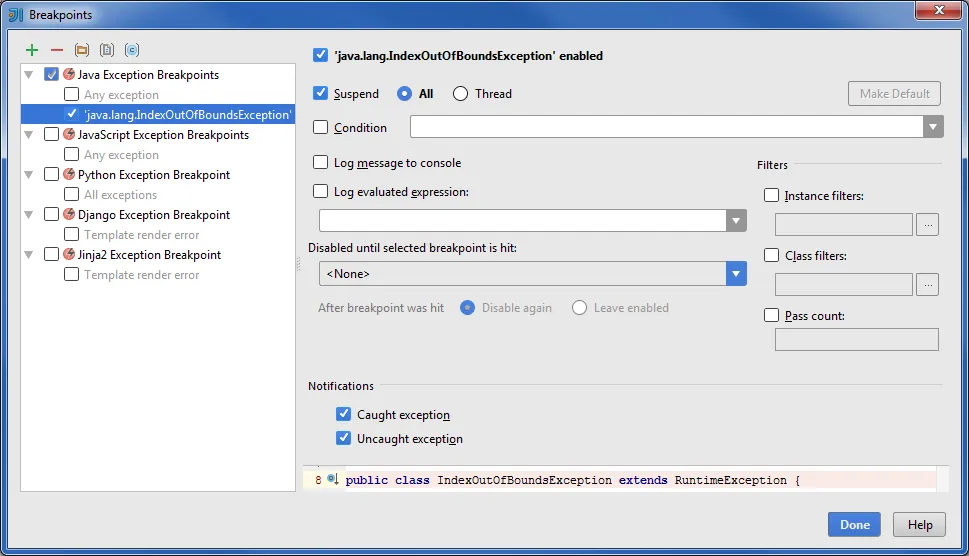The height and width of the screenshot is (556, 969).
Task: Check Instance filters checkbox
Action: pyautogui.click(x=771, y=195)
